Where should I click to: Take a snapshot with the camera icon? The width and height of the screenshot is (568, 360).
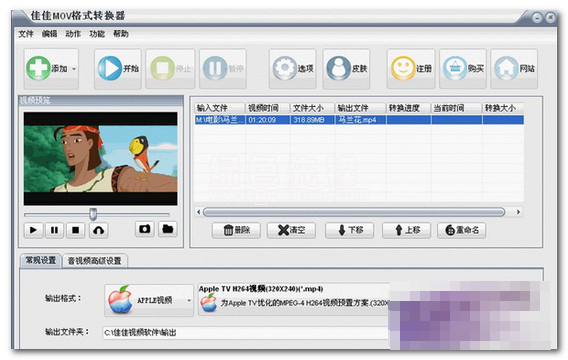click(x=145, y=229)
